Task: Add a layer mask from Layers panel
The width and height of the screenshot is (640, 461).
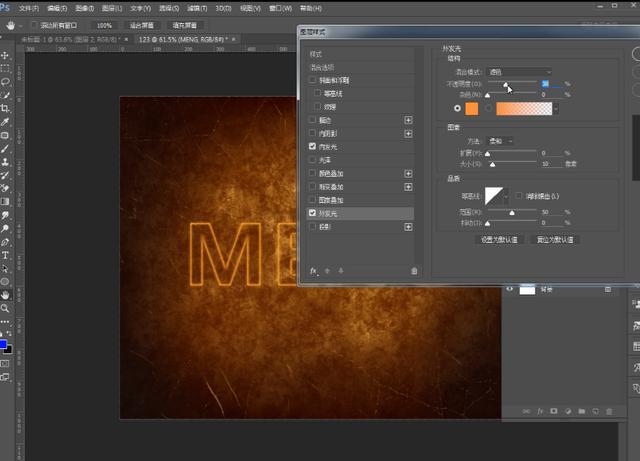Action: (554, 411)
